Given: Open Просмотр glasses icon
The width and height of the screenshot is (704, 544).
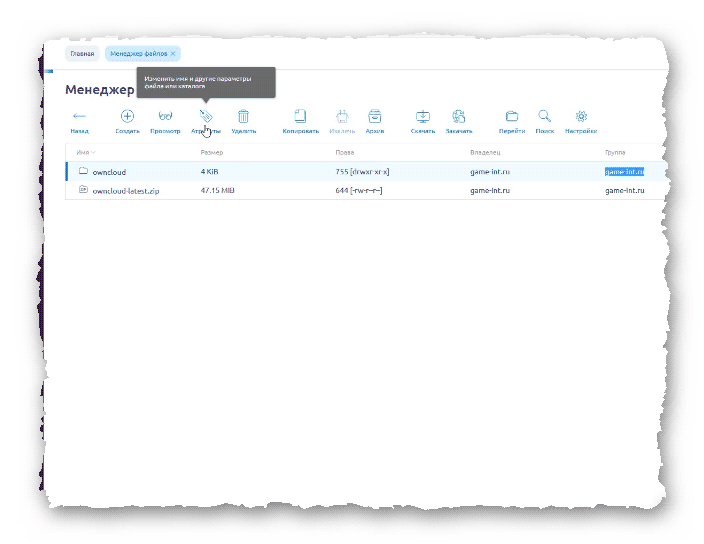Looking at the screenshot, I should (x=165, y=116).
